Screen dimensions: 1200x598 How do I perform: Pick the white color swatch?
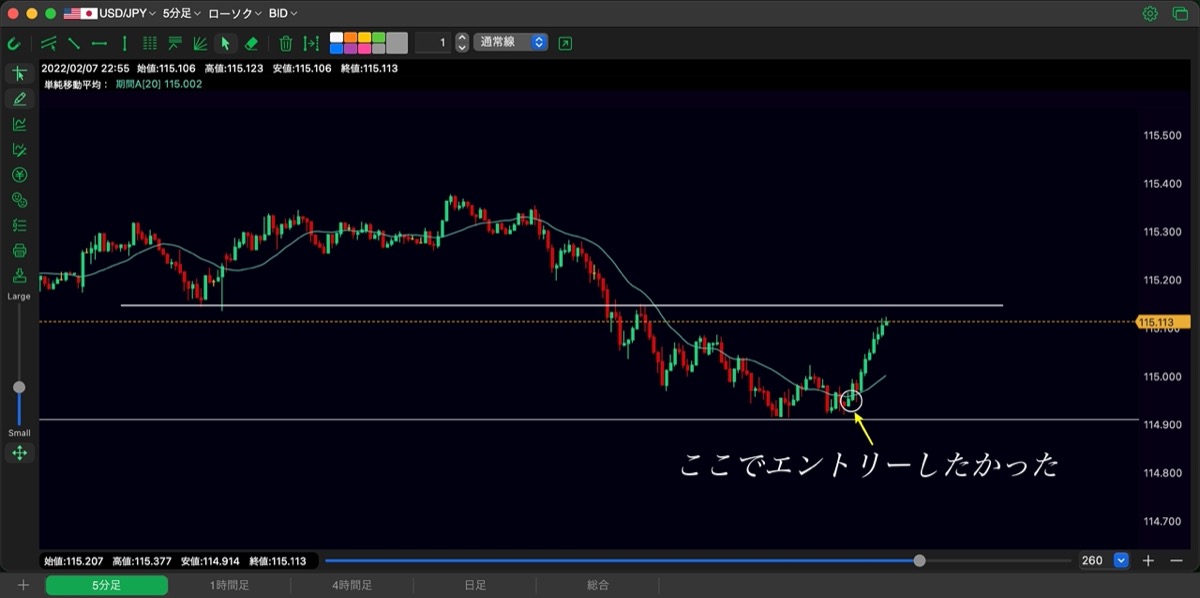(x=336, y=38)
